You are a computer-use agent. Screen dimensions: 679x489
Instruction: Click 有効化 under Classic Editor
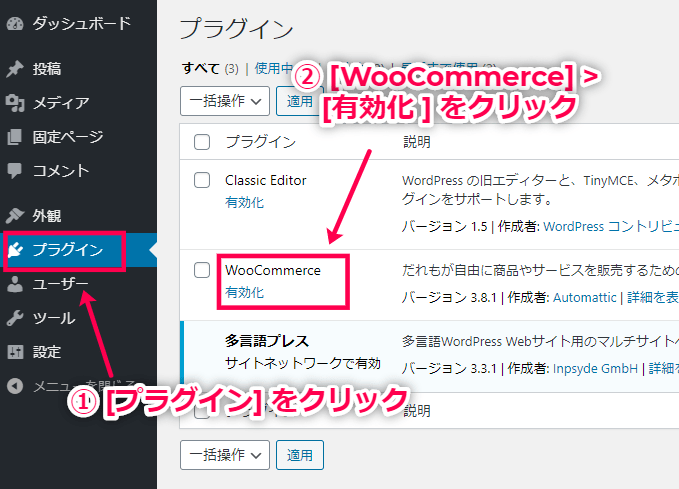tap(244, 202)
